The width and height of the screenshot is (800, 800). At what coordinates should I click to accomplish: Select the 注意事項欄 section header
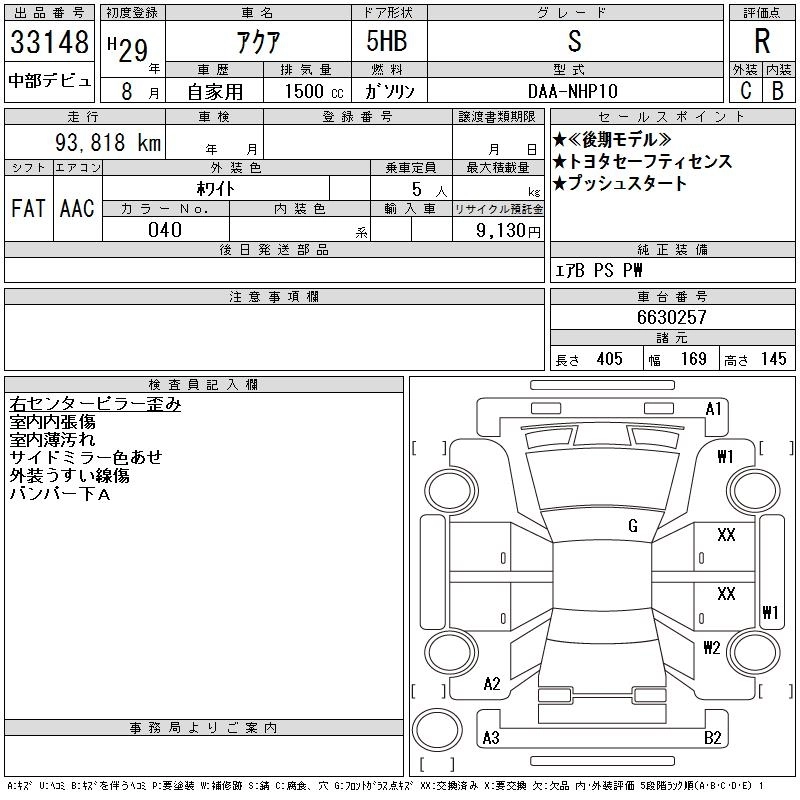pyautogui.click(x=274, y=296)
